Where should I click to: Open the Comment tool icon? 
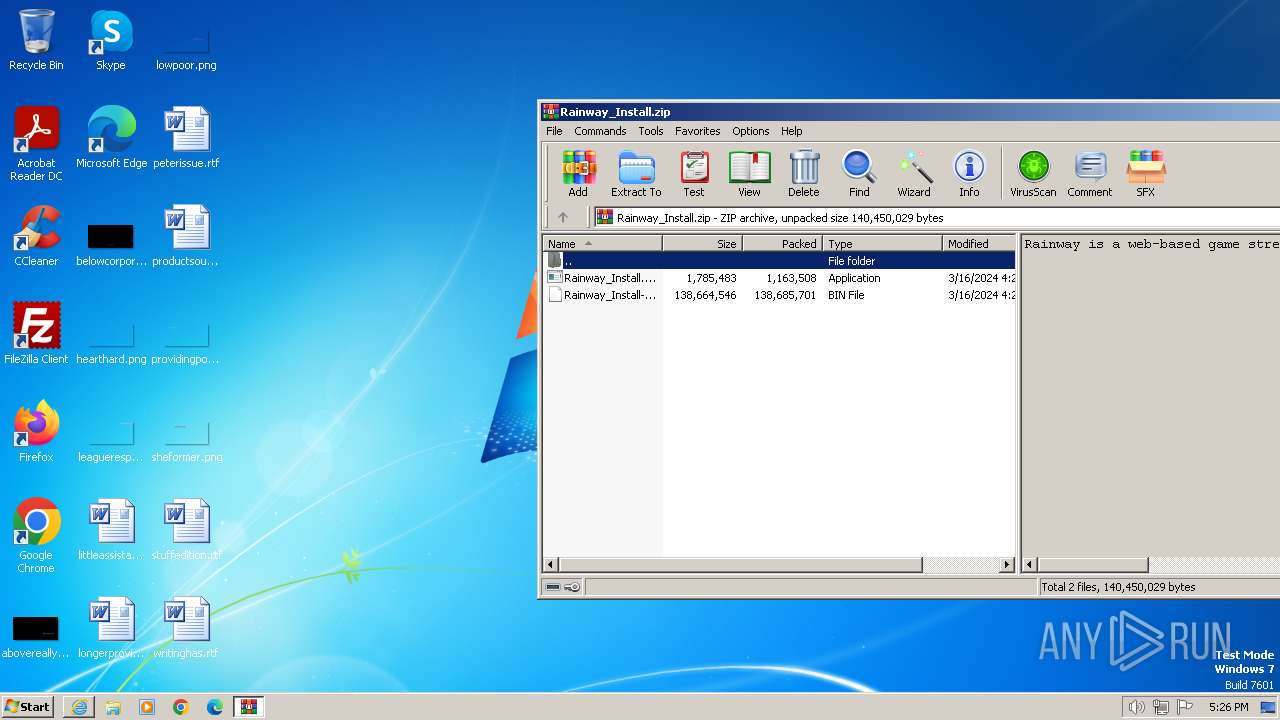(x=1090, y=174)
